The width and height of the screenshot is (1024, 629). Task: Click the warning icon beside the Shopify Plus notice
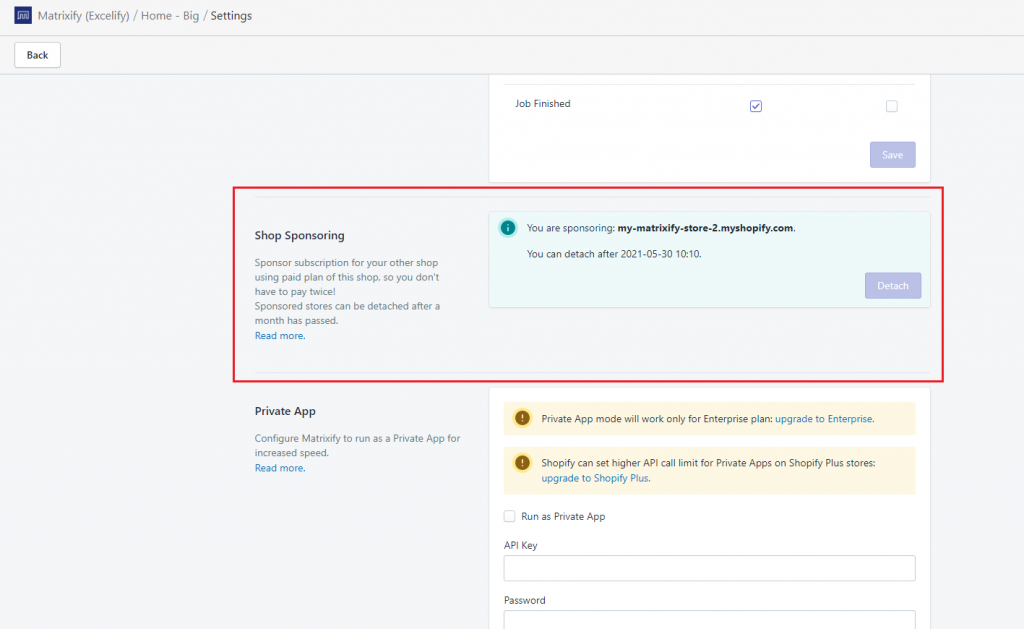pyautogui.click(x=522, y=462)
